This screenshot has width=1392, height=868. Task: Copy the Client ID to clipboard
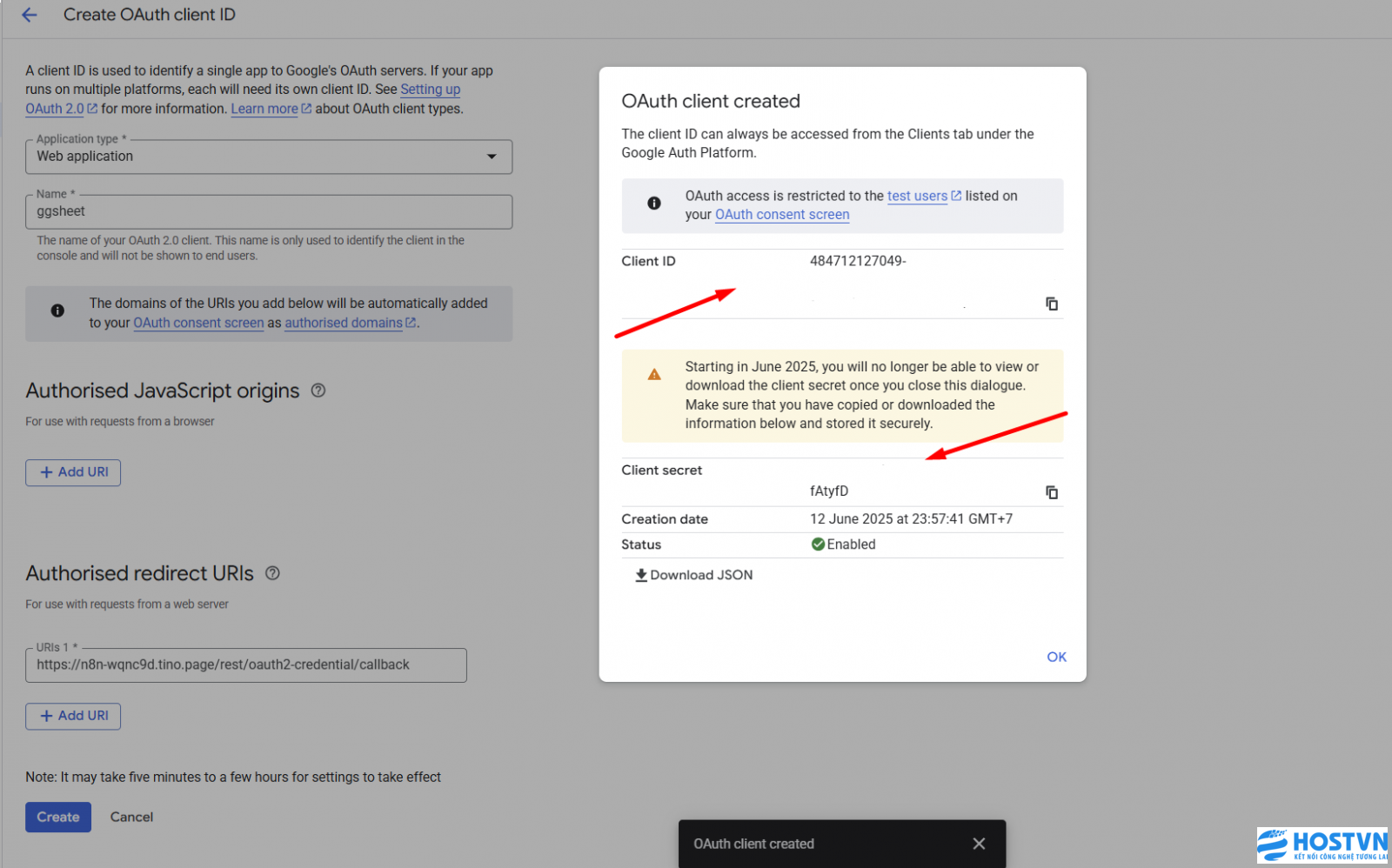(x=1052, y=304)
